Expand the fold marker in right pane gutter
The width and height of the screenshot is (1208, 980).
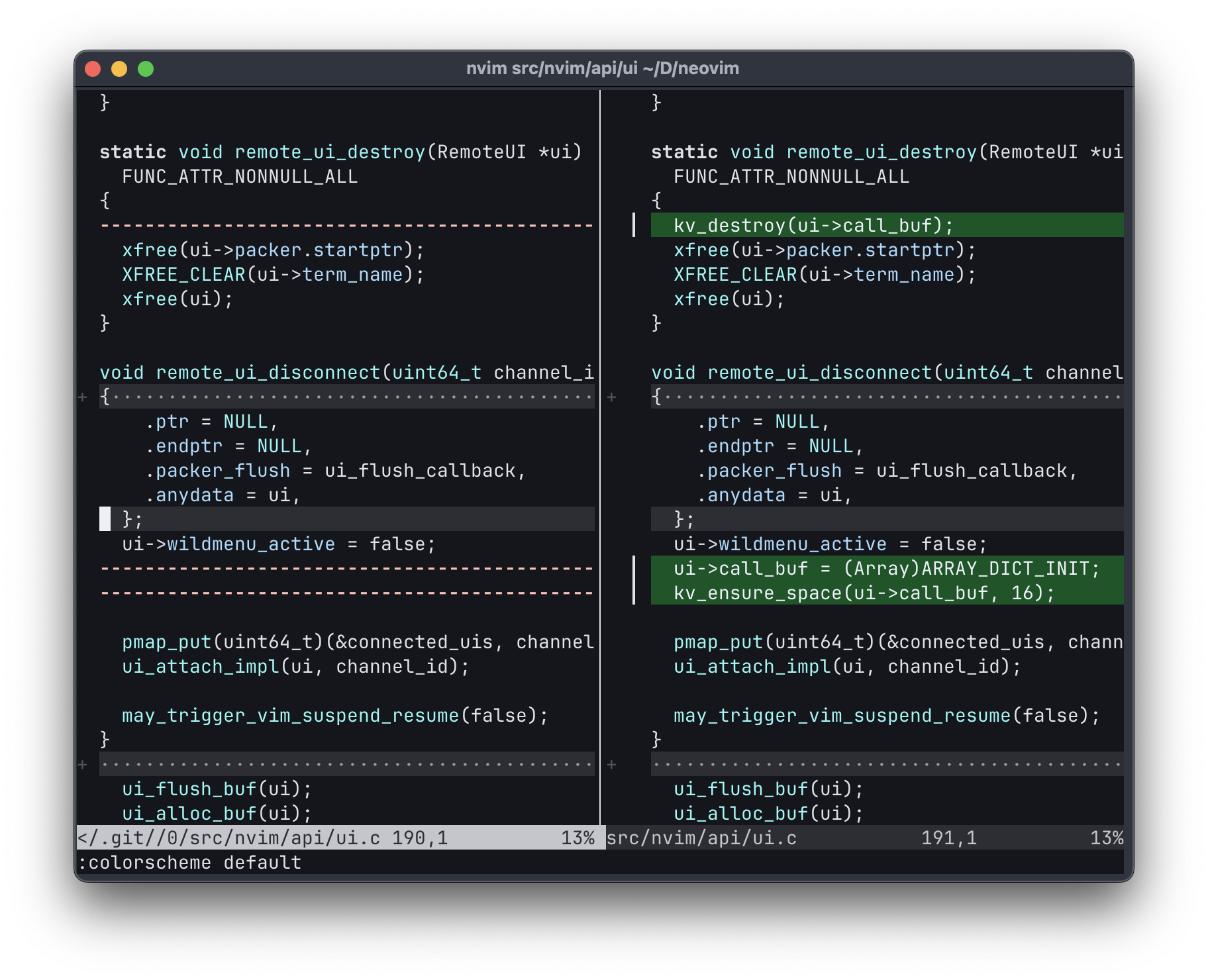(611, 397)
